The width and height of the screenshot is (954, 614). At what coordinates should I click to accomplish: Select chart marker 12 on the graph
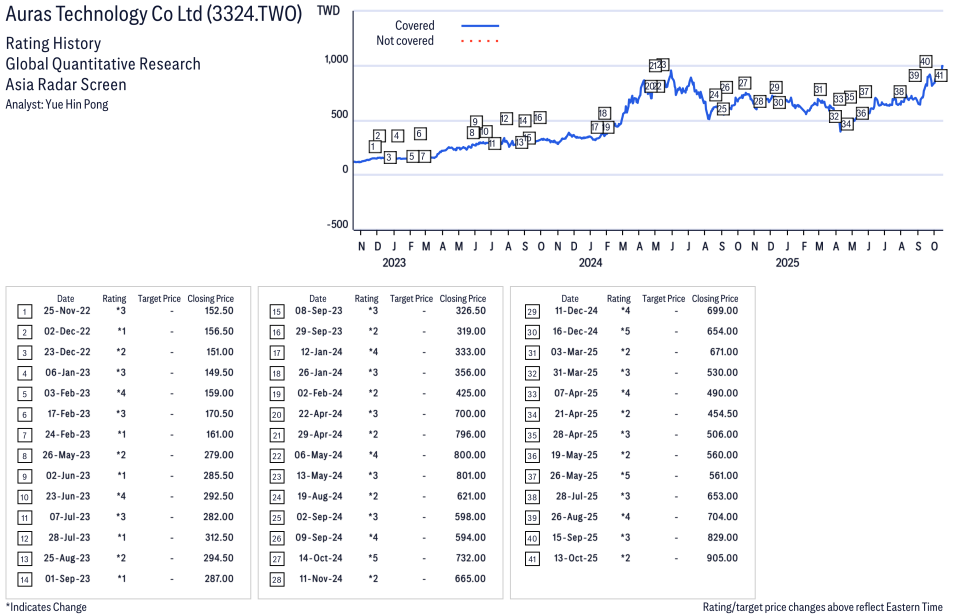coord(506,119)
